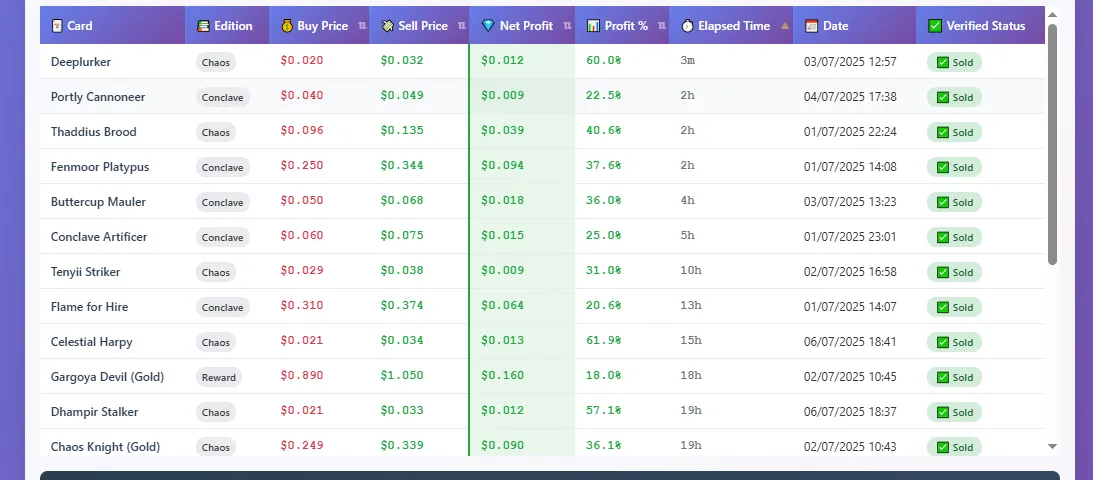The image size is (1093, 480).
Task: Click the Verified Status column header label
Action: point(986,26)
